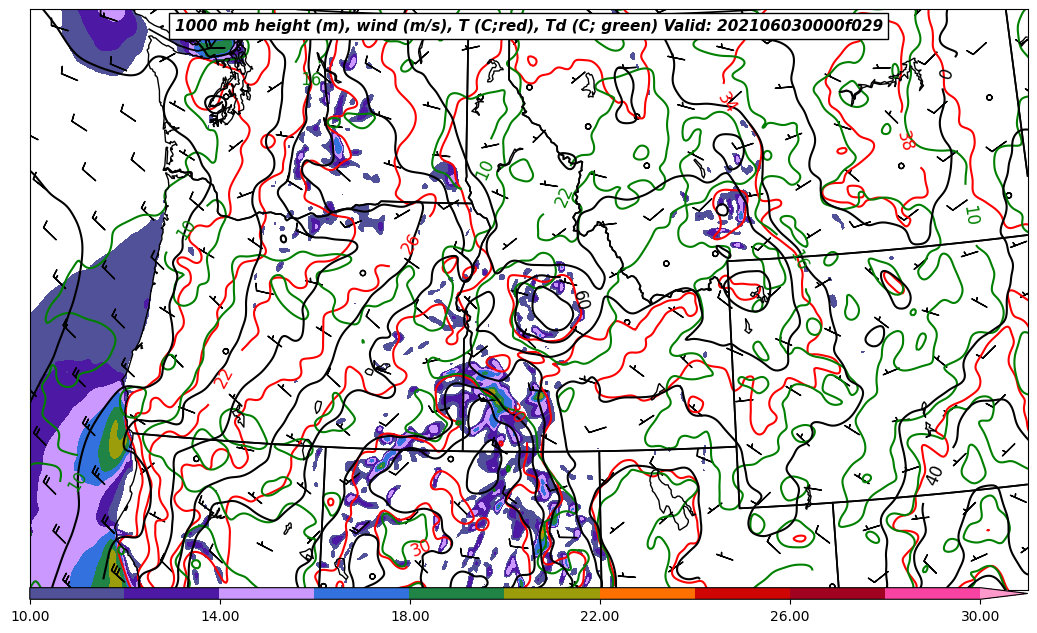Viewport: 1037px width, 633px height.
Task: Click the colorbar tick label 30.00
Action: click(980, 616)
